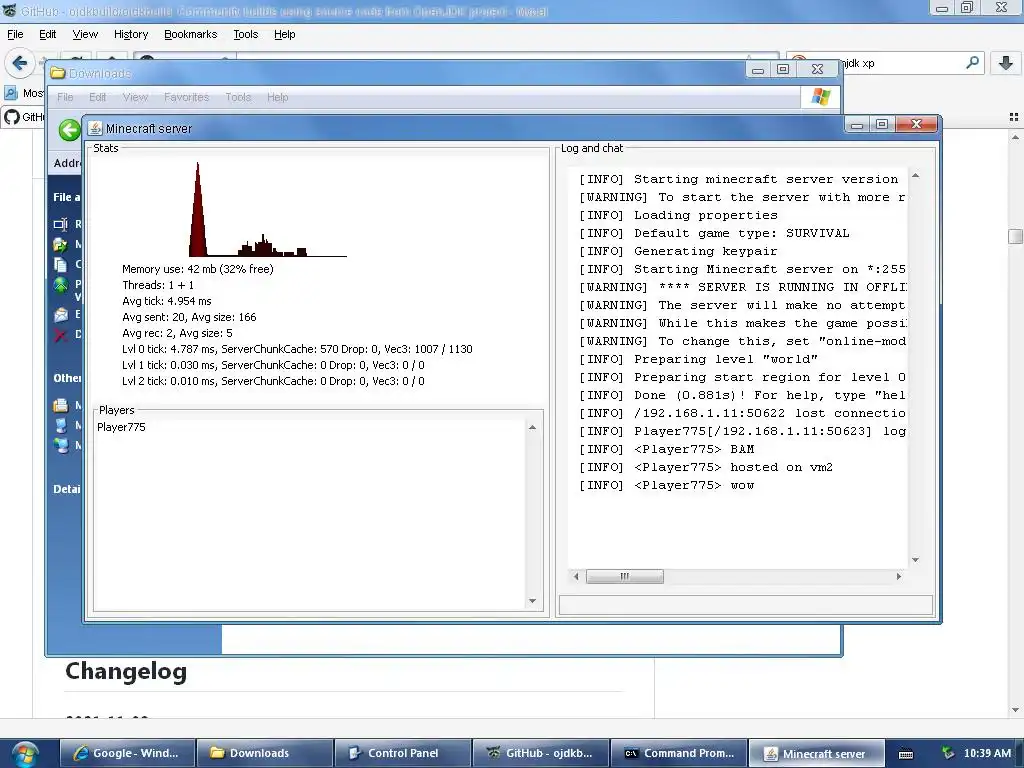This screenshot has width=1024, height=768.
Task: Click the memory usage graph in Stats
Action: tap(268, 210)
